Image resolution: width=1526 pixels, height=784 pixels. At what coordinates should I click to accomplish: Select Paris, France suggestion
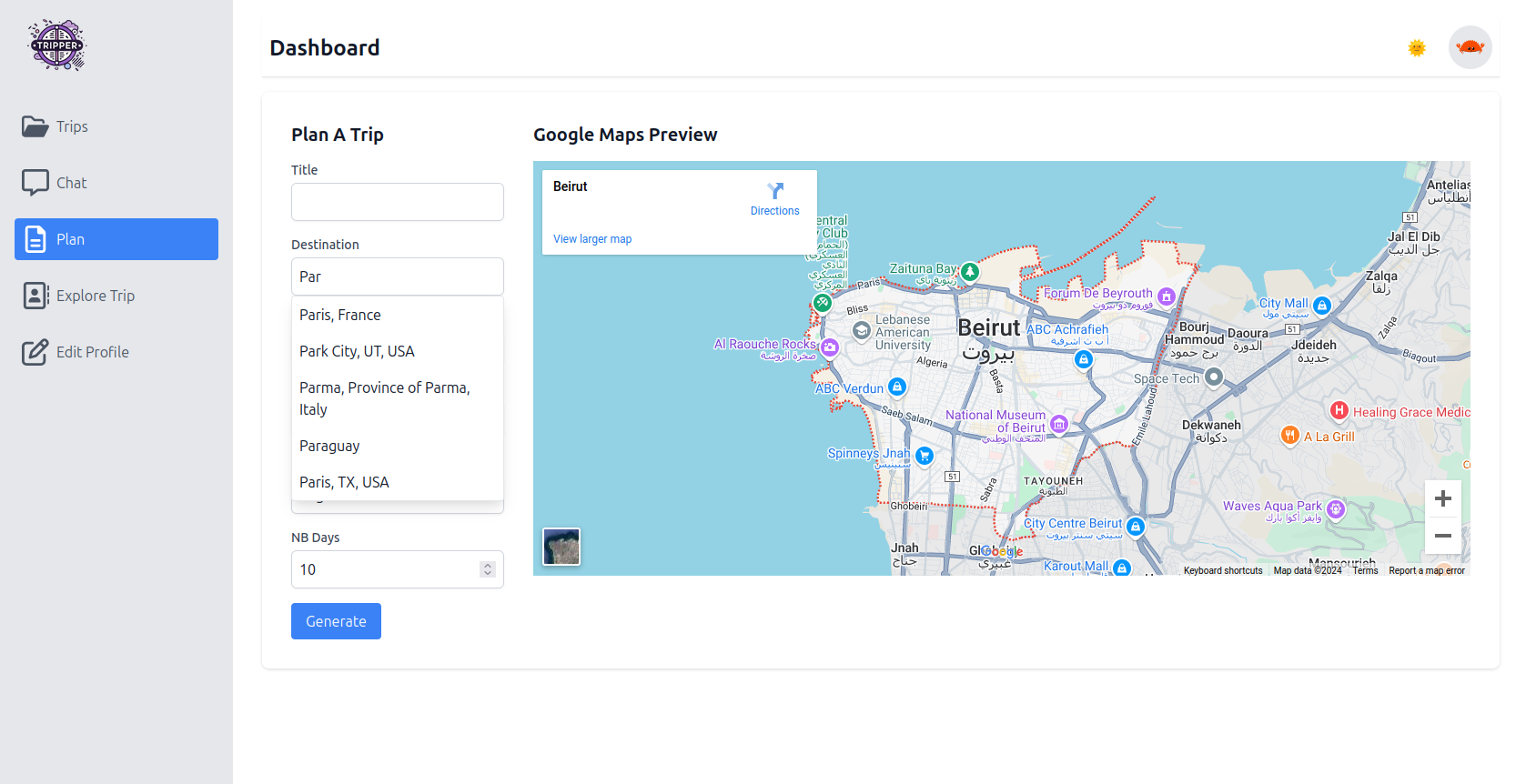(398, 315)
